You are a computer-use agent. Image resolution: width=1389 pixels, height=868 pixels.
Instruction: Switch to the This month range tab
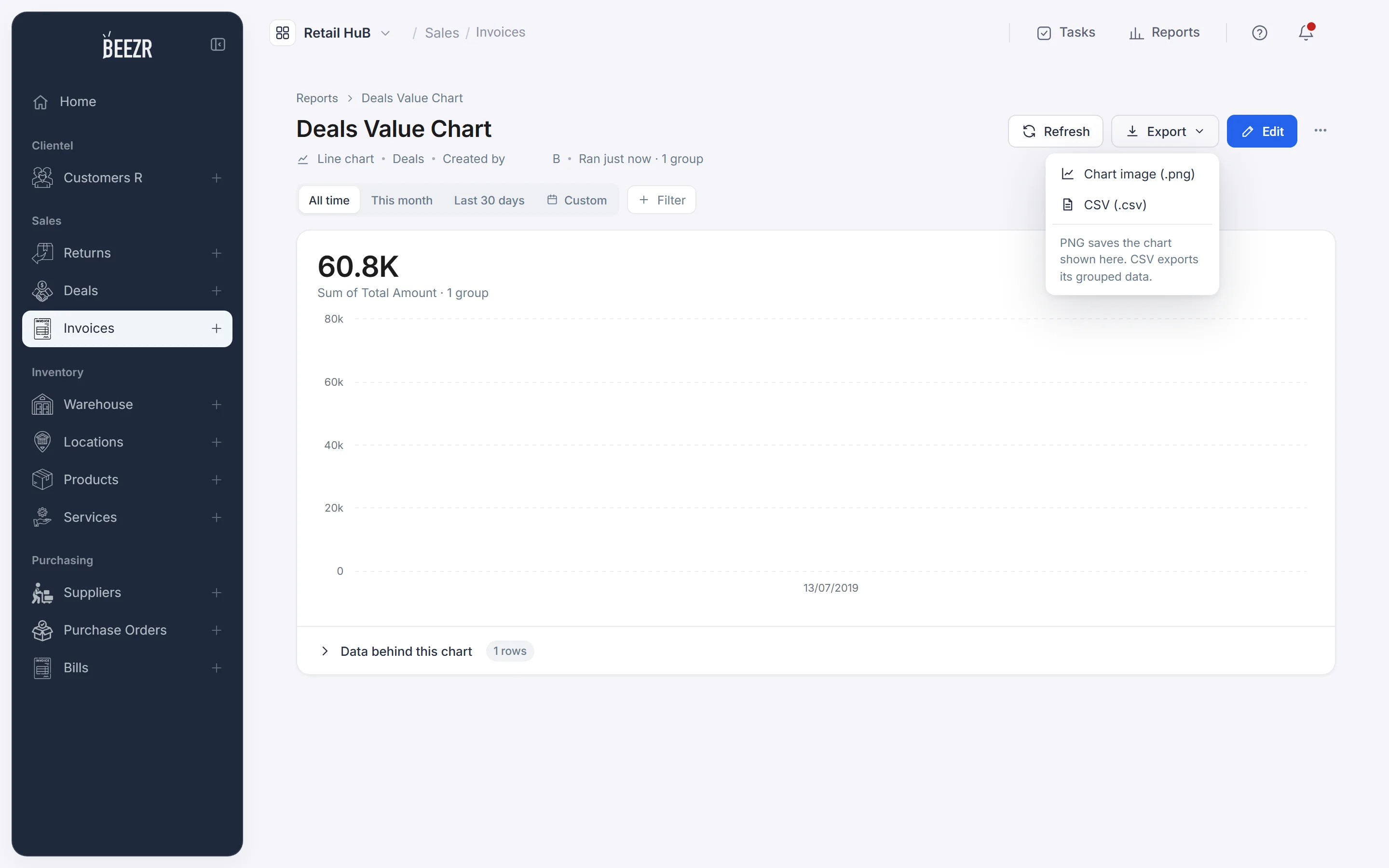click(x=402, y=200)
